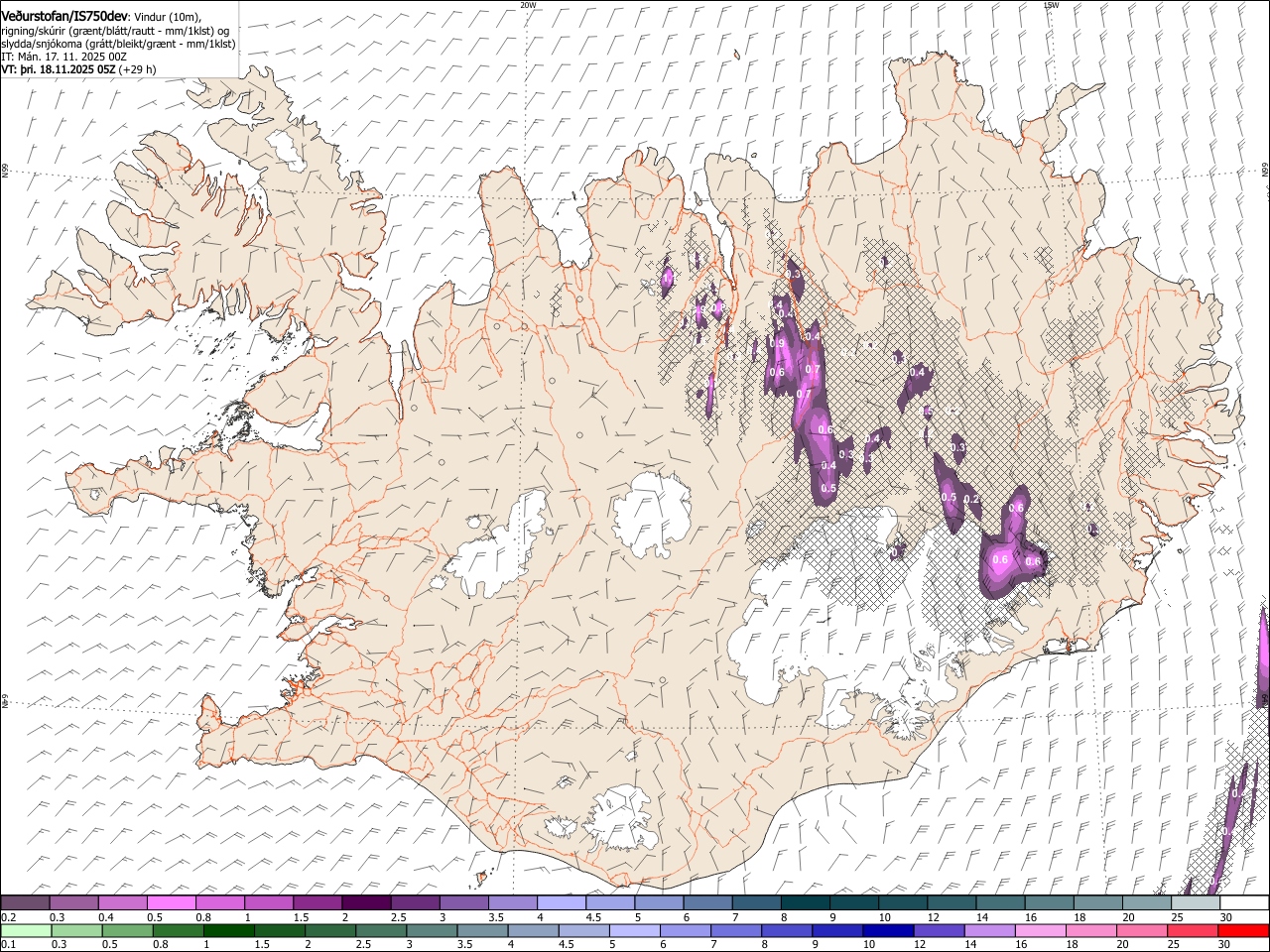Select light pink lower swatch between 16 and 18
The height and width of the screenshot is (952, 1270).
point(1039,931)
